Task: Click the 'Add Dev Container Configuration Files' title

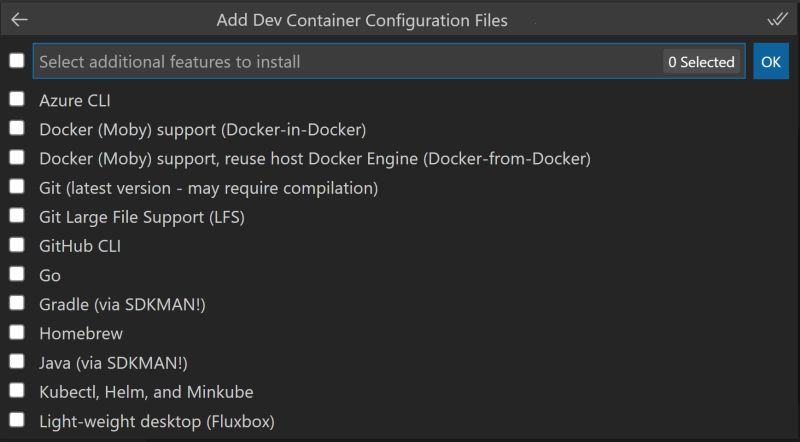Action: point(362,20)
